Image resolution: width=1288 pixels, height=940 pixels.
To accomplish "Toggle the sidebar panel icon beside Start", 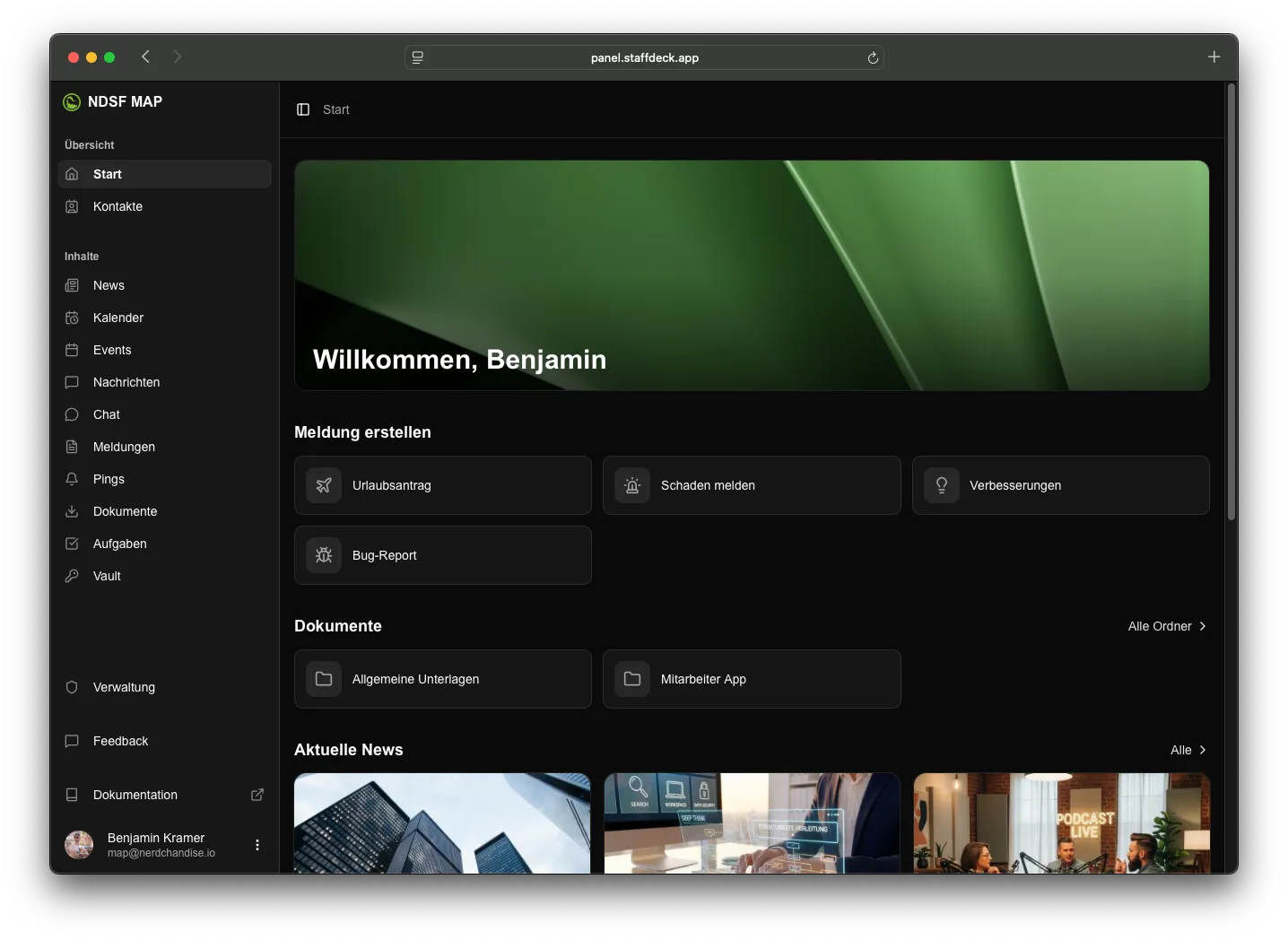I will pyautogui.click(x=303, y=109).
